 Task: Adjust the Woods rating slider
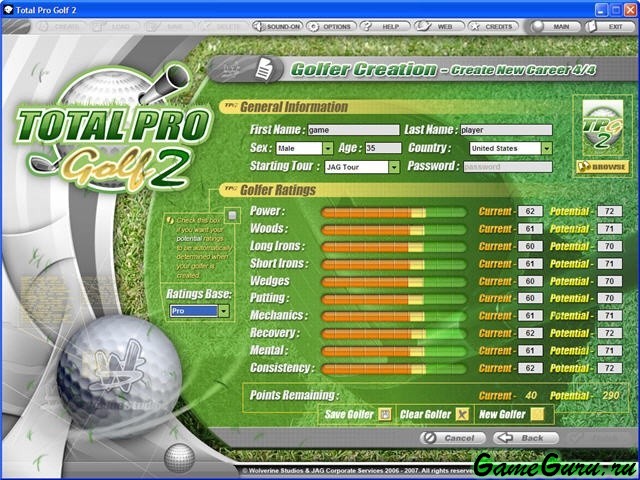click(393, 230)
